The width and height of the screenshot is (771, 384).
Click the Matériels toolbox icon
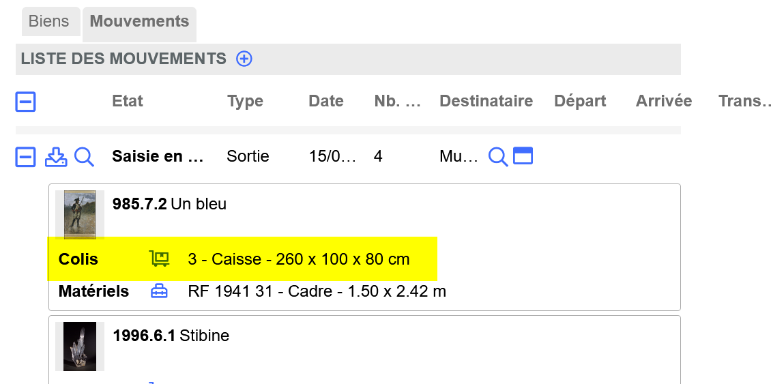click(159, 291)
